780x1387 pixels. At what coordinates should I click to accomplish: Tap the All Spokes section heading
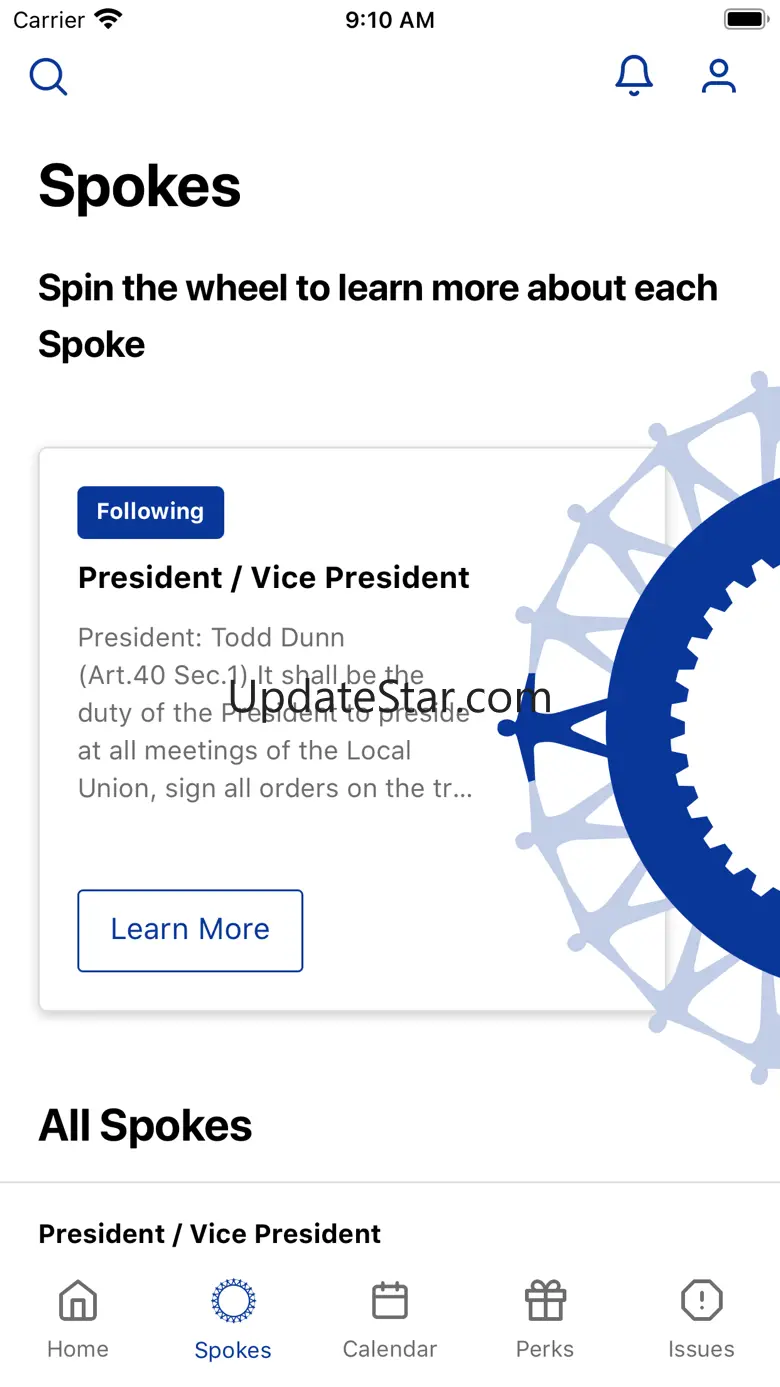coord(146,1126)
